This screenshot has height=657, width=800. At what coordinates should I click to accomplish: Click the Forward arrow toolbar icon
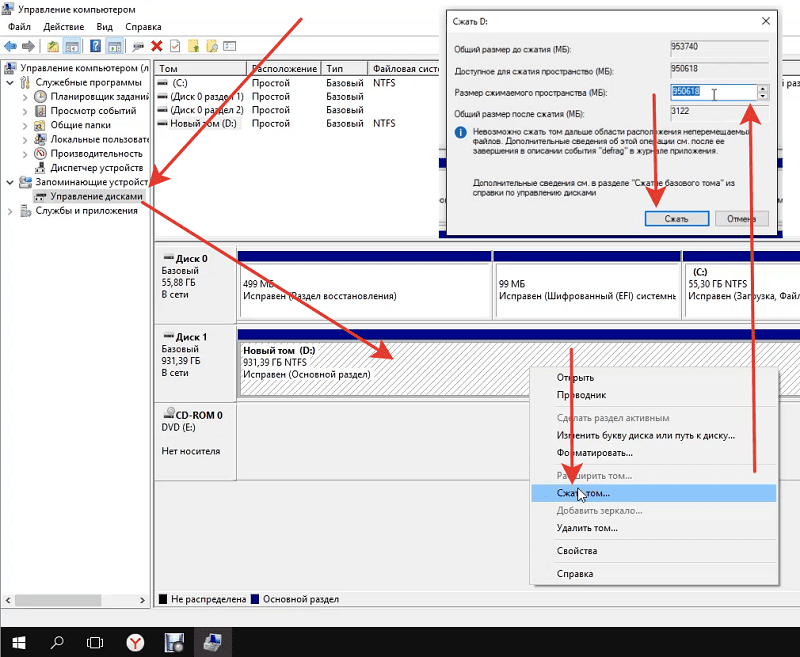[29, 46]
